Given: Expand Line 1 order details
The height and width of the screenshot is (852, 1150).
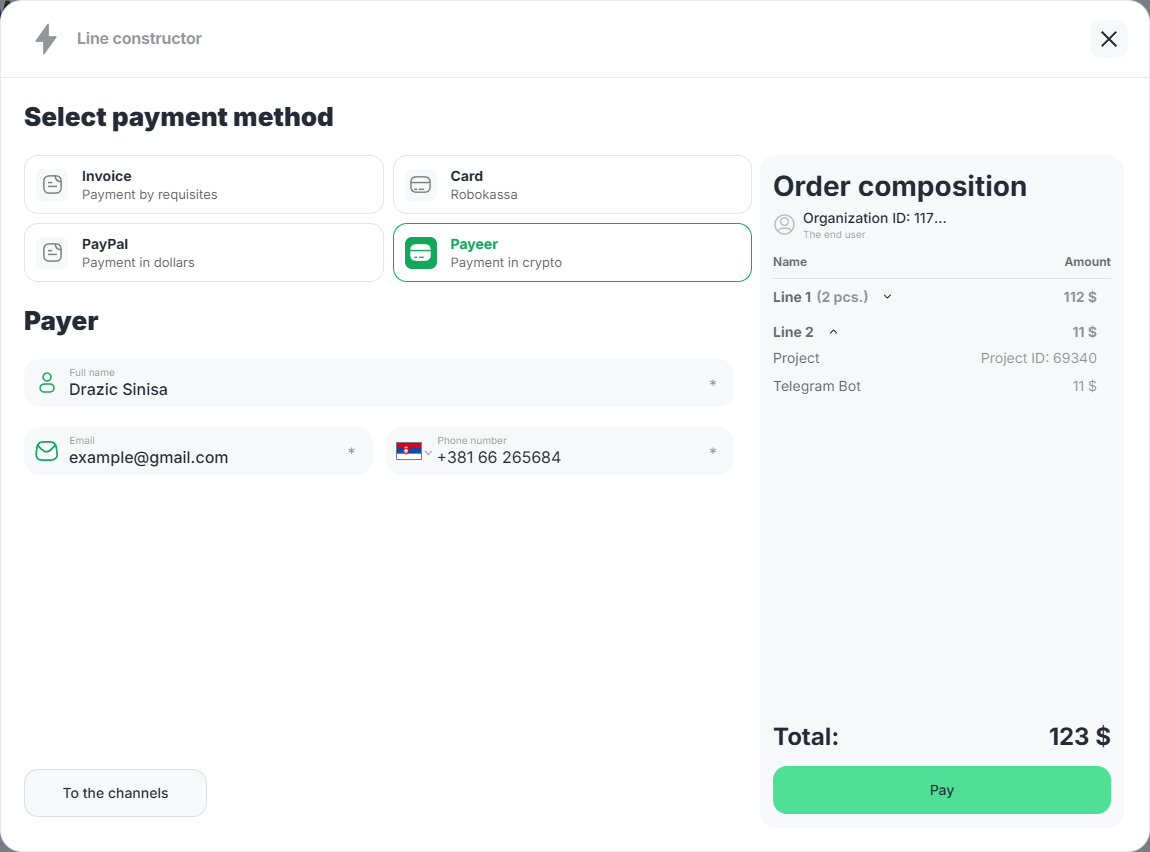Looking at the screenshot, I should [887, 297].
